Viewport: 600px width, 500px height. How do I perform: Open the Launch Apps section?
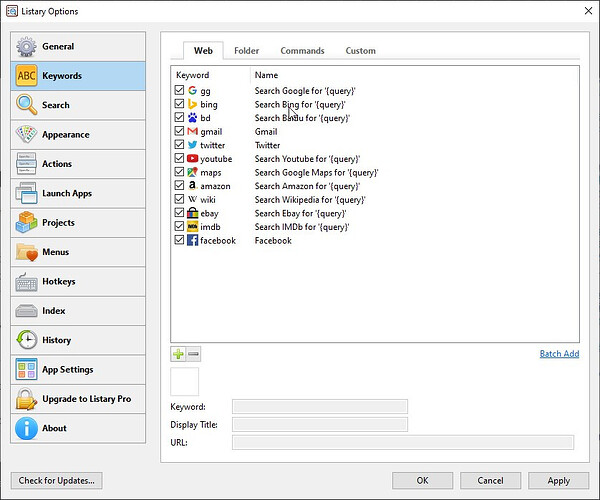[x=78, y=193]
